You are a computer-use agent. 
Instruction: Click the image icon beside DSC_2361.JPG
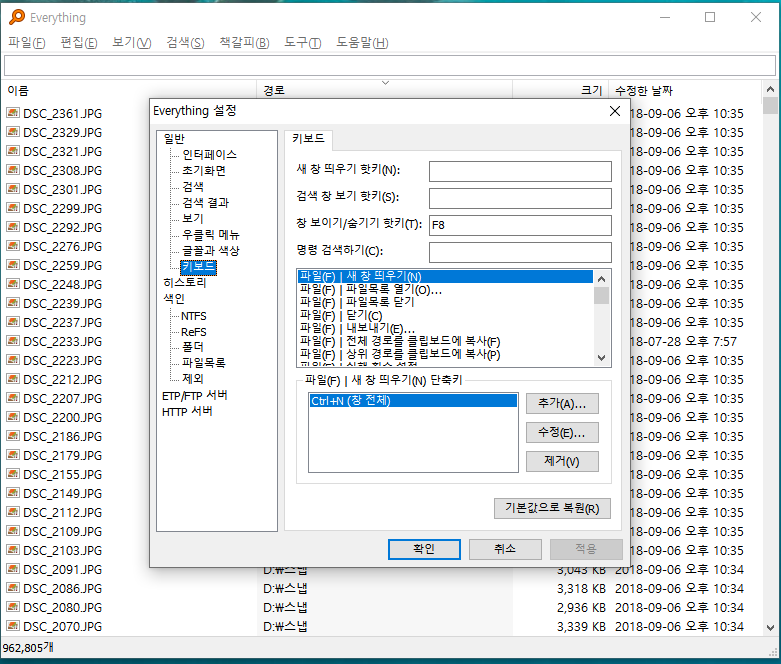[x=13, y=113]
